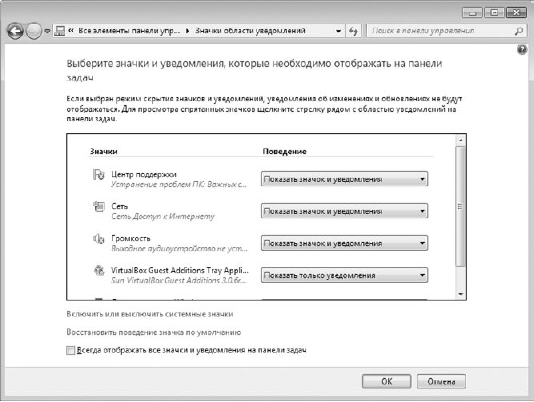Open behavior dropdown for Громкость
The image size is (534, 402).
(344, 243)
